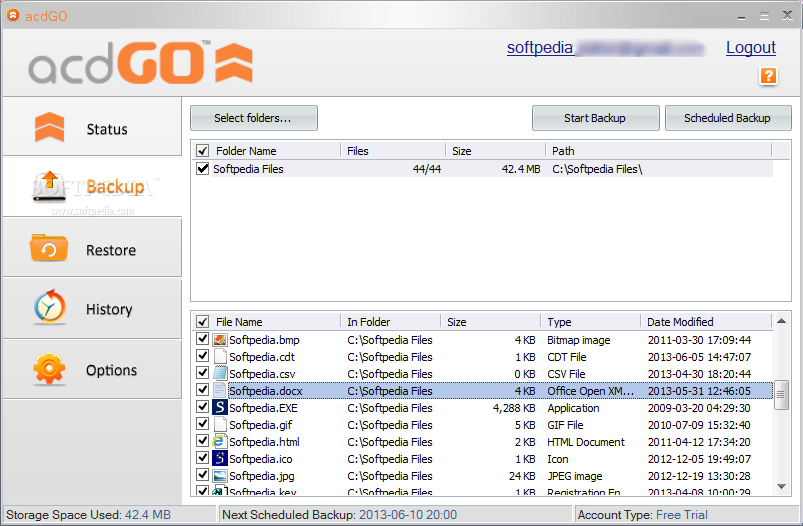Uncheck the Softpedia Files folder checkbox

click(x=203, y=168)
